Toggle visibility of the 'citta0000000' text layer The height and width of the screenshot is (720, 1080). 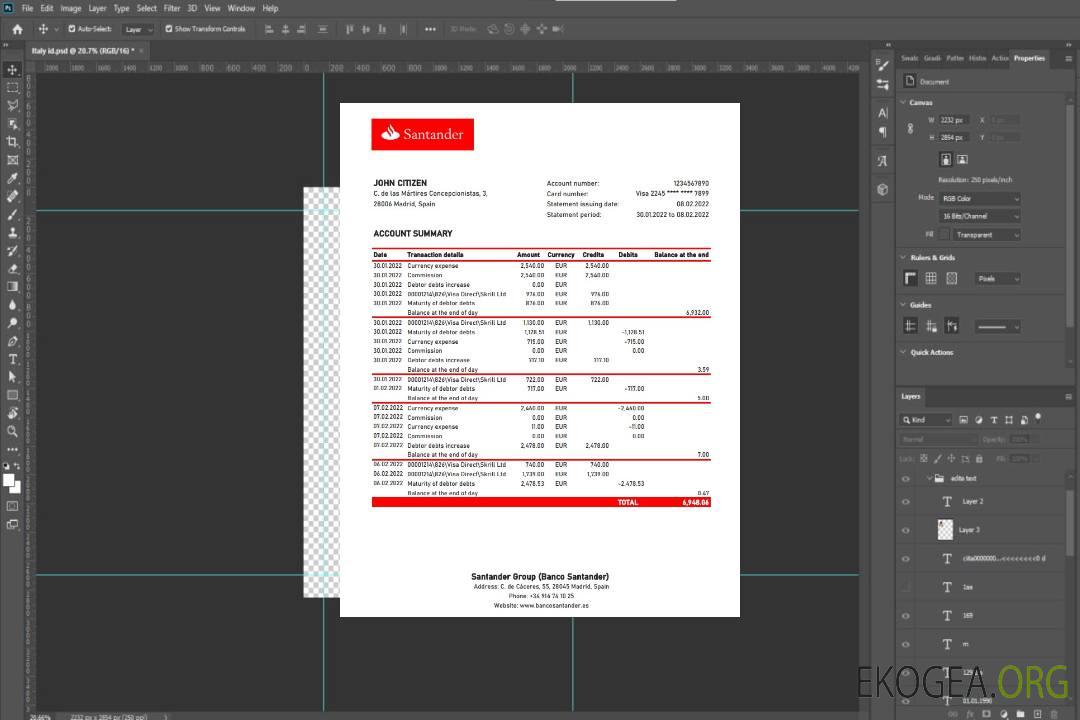906,559
